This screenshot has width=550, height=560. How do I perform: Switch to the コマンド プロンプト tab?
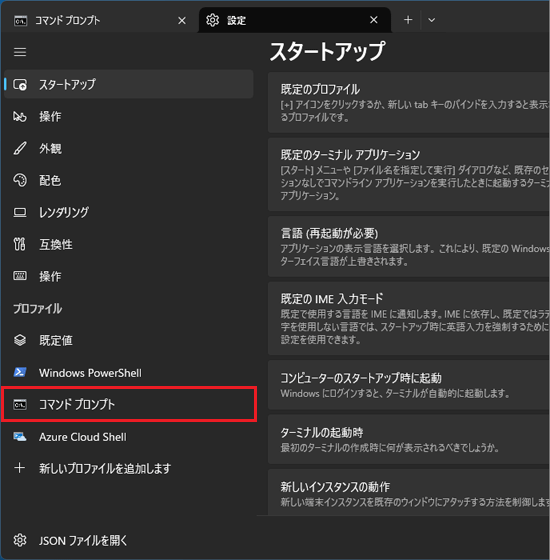[x=100, y=20]
